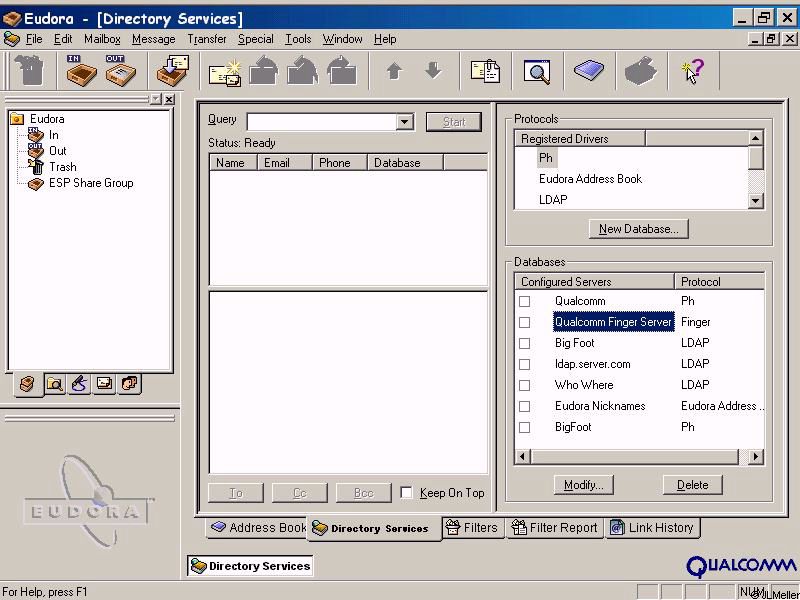Click the Modify... button
Screen dimensions: 800x600
[584, 485]
